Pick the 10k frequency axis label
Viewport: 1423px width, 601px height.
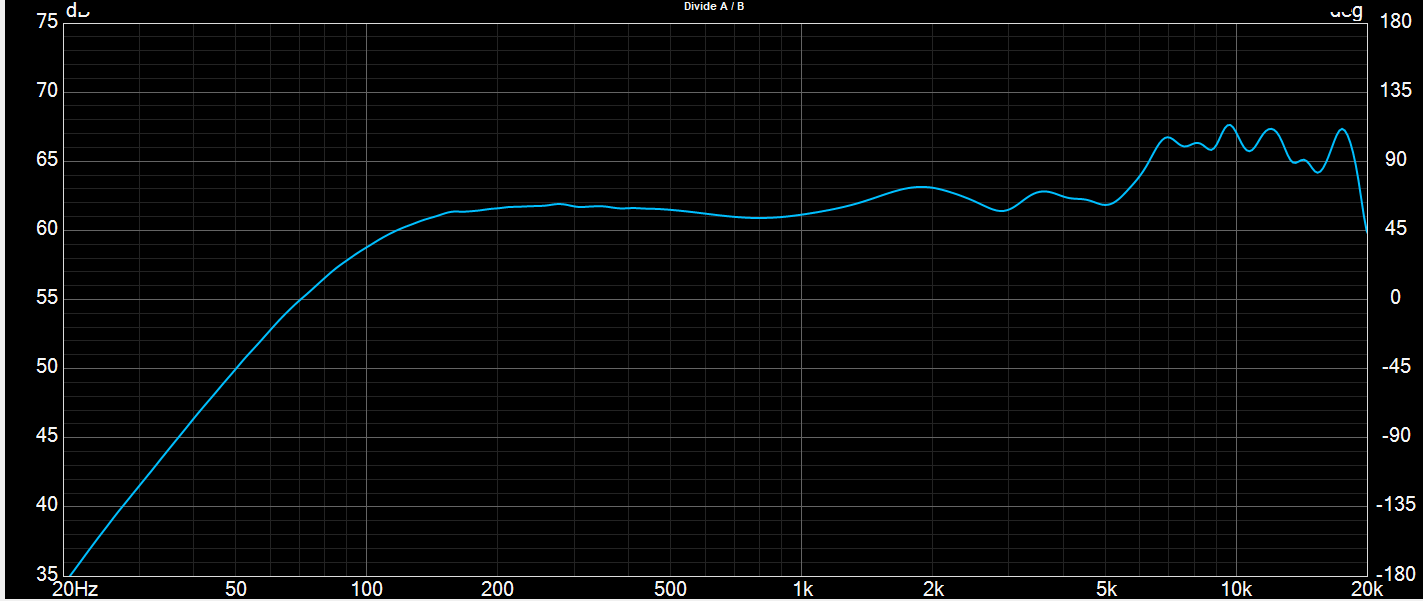[1237, 589]
